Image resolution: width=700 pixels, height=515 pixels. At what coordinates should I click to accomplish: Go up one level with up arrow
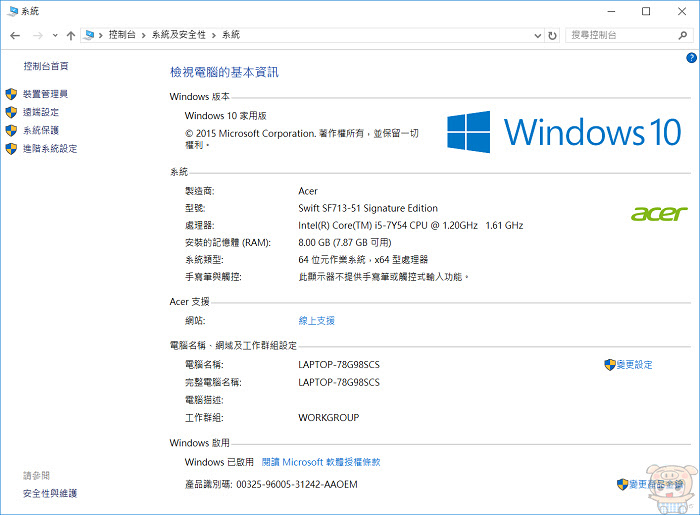(71, 35)
